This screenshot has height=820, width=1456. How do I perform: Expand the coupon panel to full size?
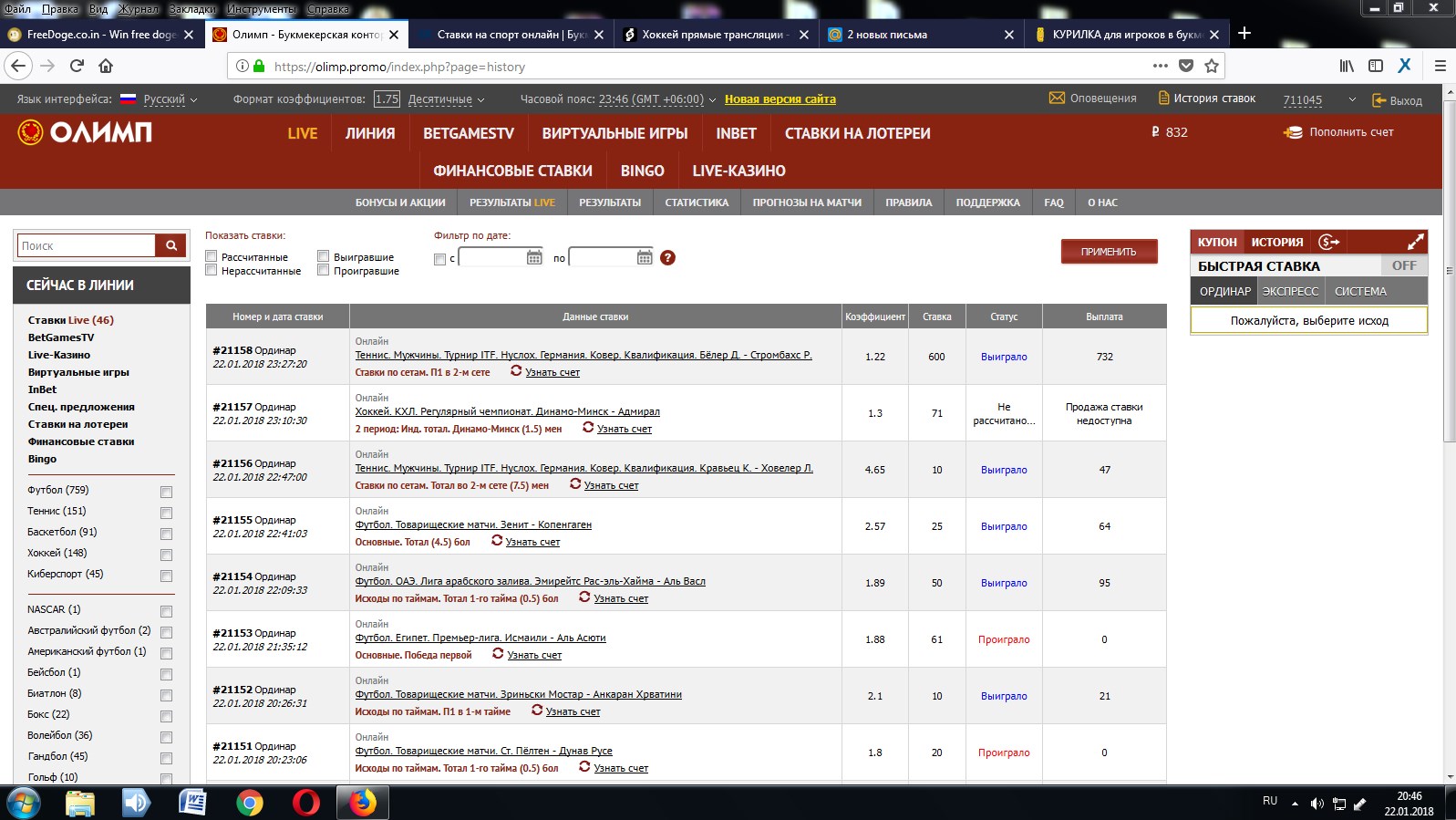pyautogui.click(x=1415, y=242)
